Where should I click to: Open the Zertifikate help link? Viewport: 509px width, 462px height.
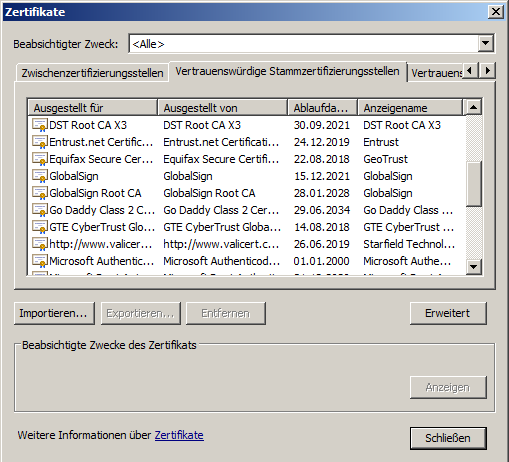(179, 435)
